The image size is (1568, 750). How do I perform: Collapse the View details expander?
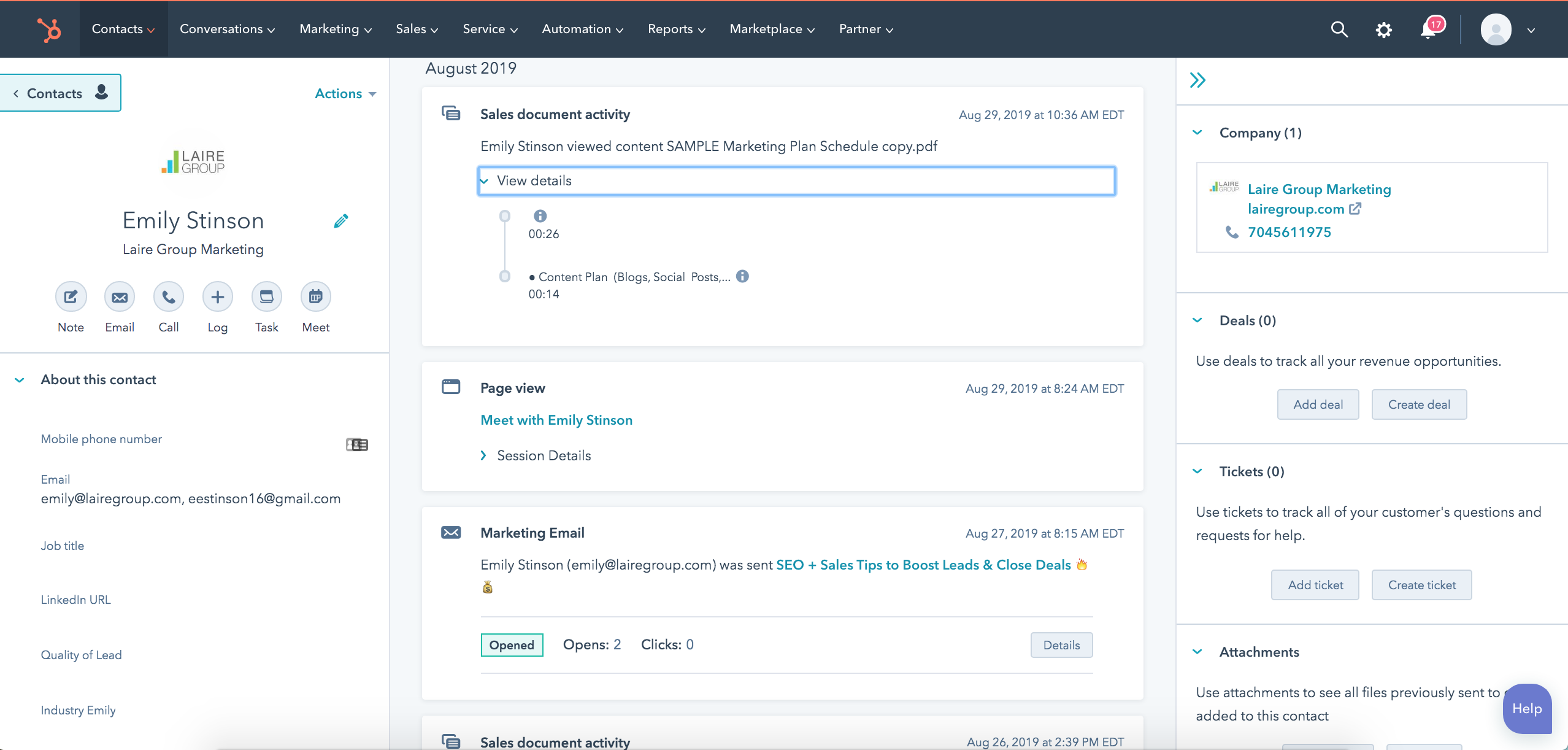(796, 181)
